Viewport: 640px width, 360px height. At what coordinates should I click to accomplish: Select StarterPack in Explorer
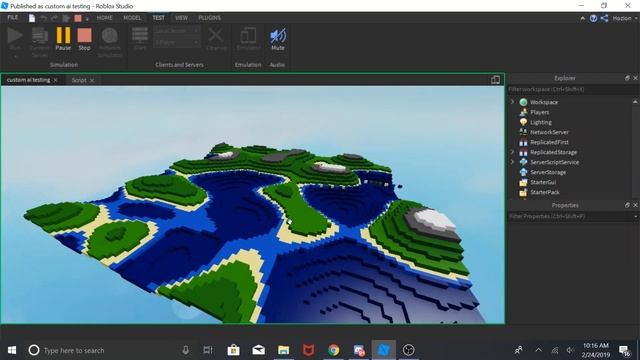pyautogui.click(x=544, y=192)
